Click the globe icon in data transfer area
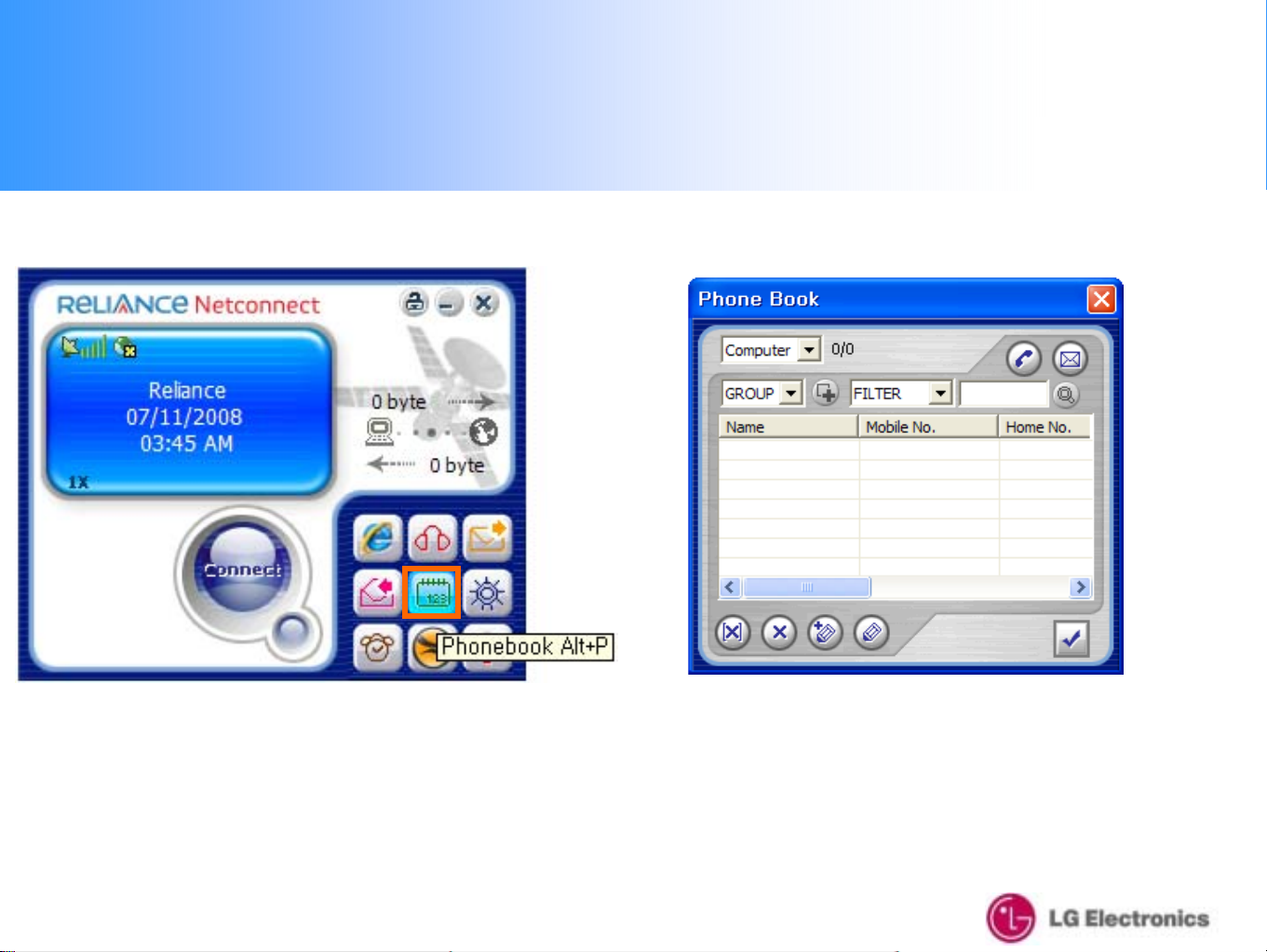This screenshot has height=952, width=1267. pos(483,432)
